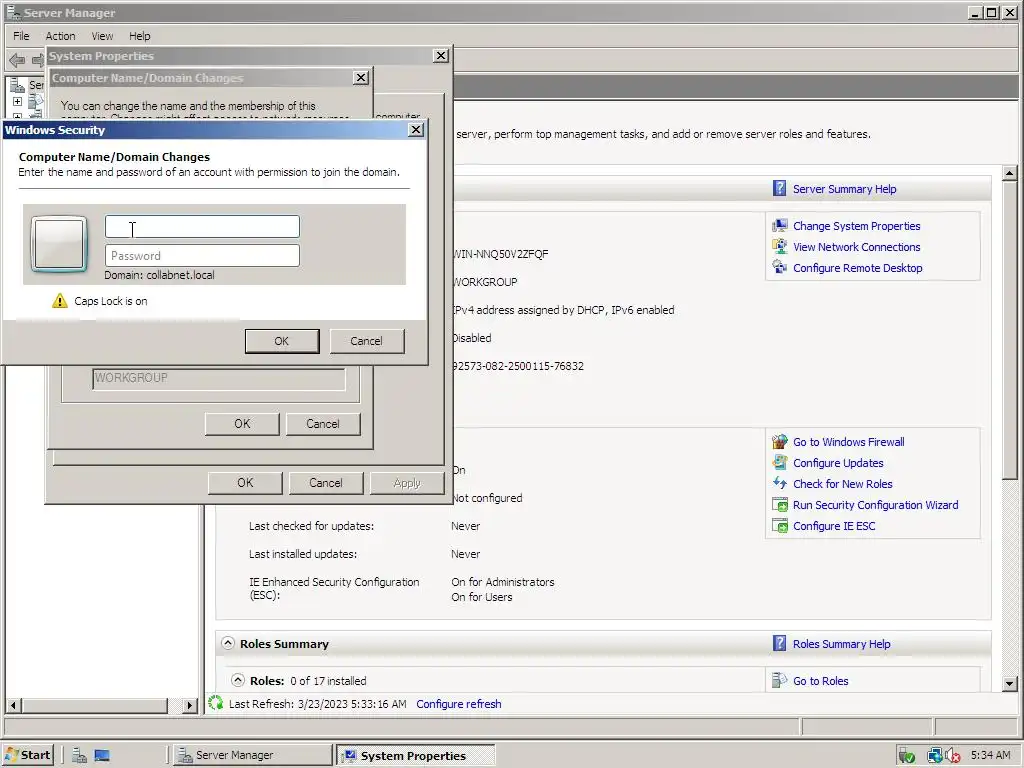The height and width of the screenshot is (768, 1024).
Task: Open the Change System Properties link
Action: pyautogui.click(x=856, y=226)
